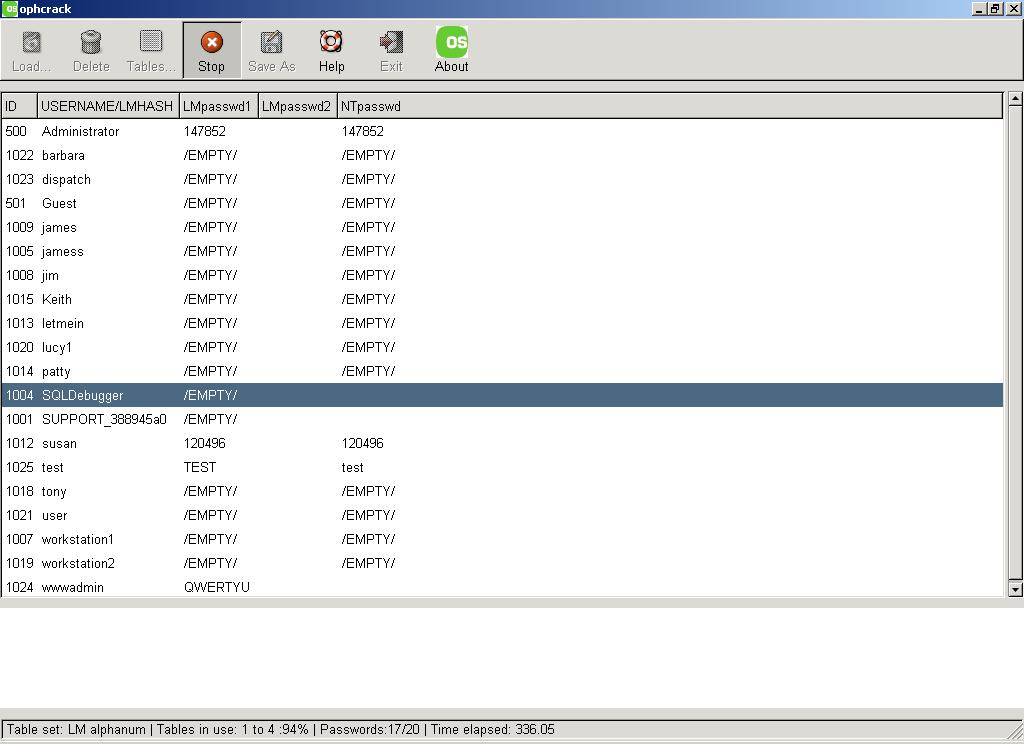
Task: Close the ophcrack window
Action: 1014,8
